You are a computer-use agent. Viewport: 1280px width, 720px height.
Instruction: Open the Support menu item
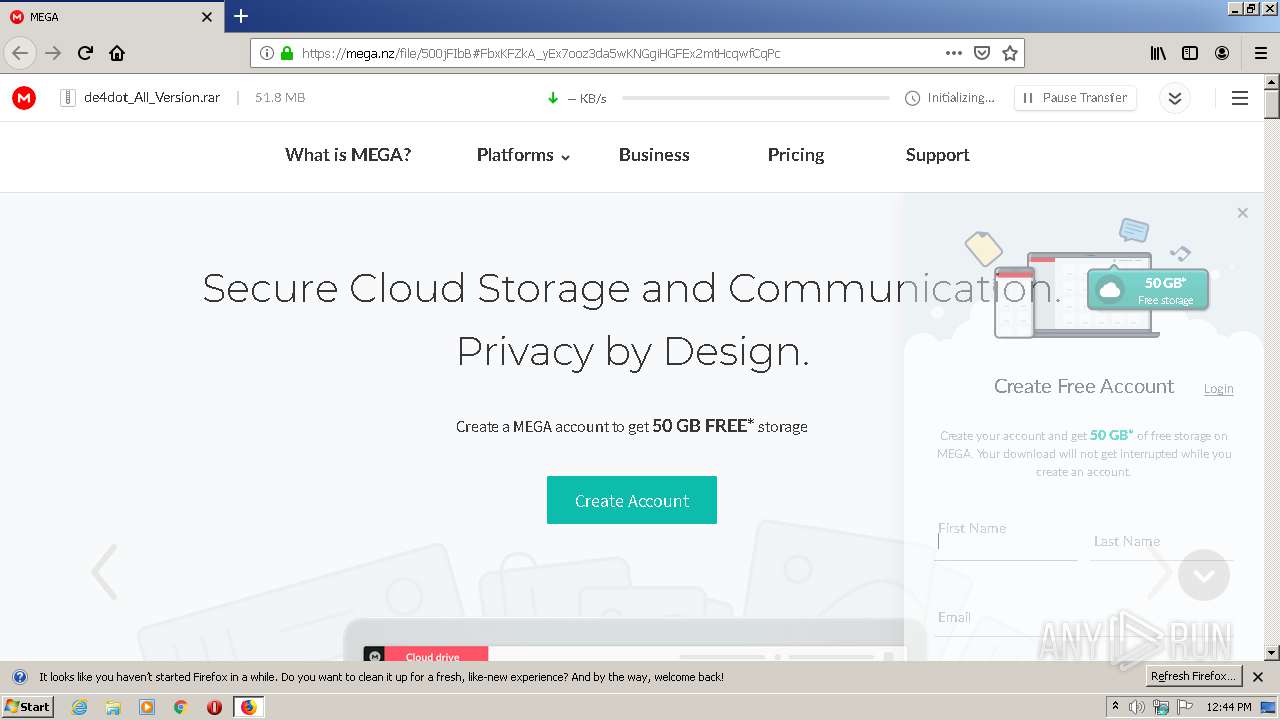coord(937,155)
